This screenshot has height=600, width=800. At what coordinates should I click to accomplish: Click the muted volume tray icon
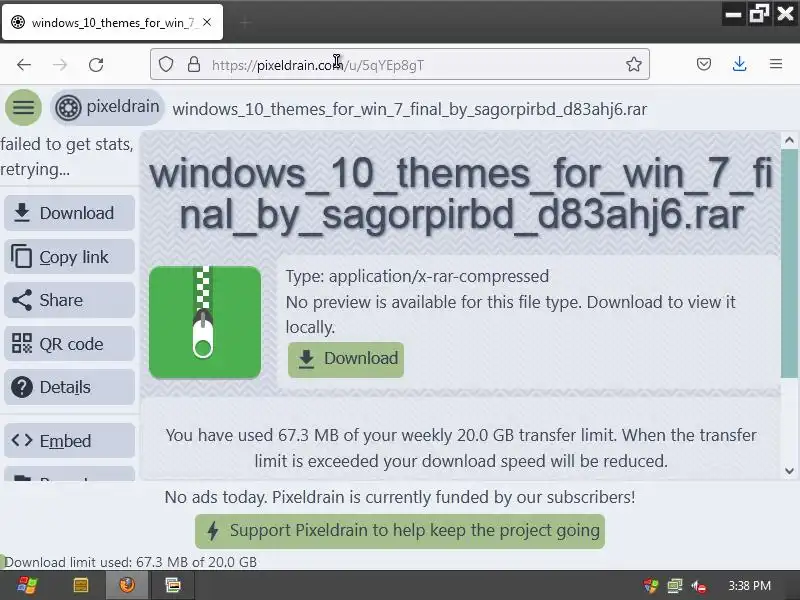coord(699,586)
